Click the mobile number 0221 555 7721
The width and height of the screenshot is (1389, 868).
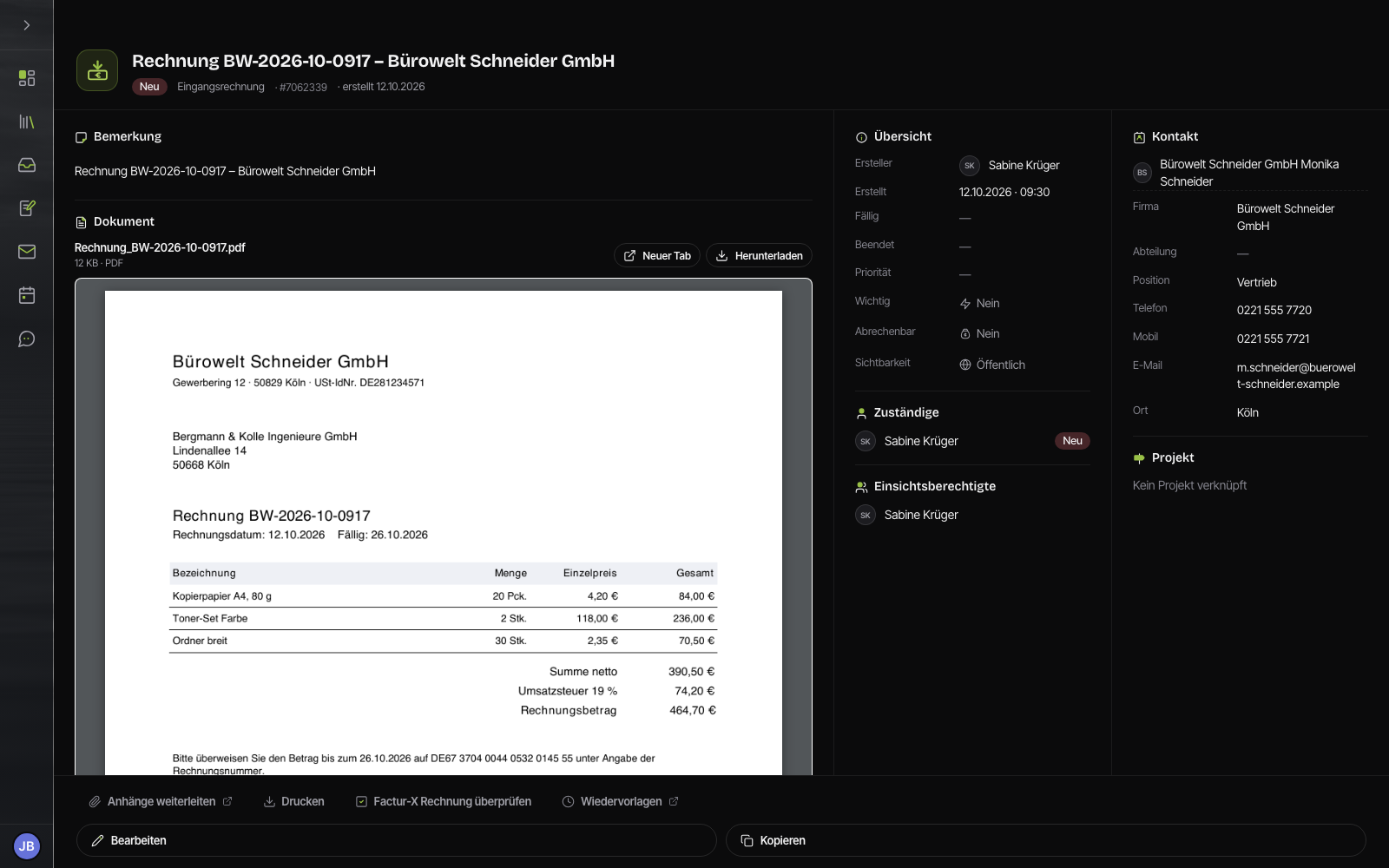tap(1273, 339)
